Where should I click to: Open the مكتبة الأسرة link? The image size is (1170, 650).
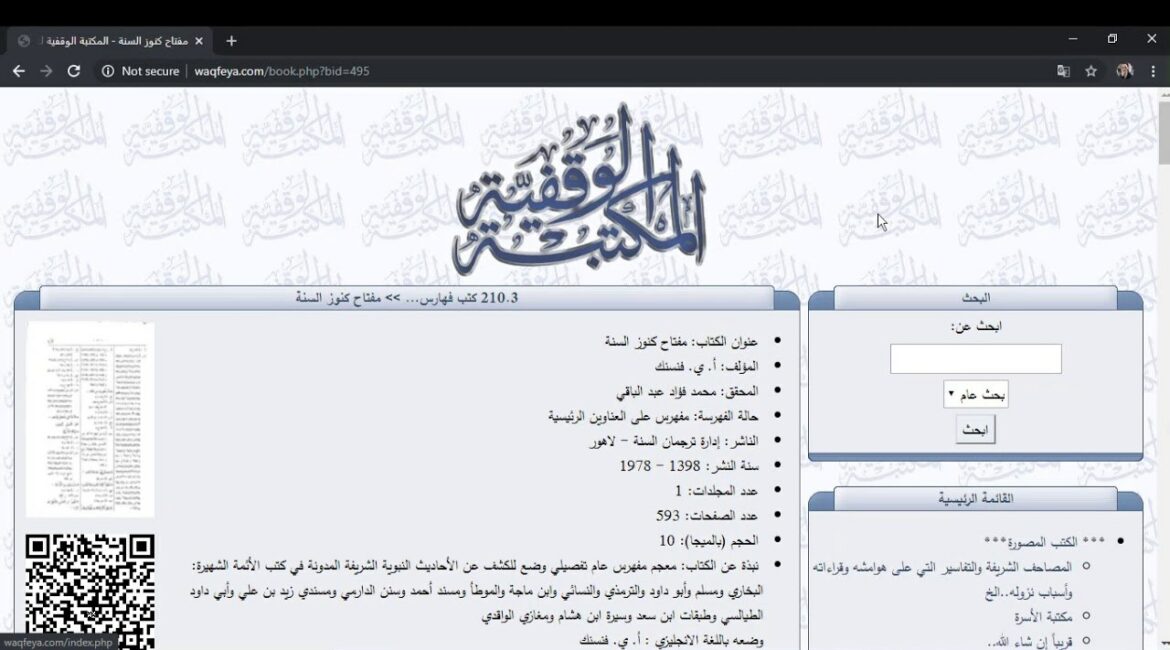[x=1043, y=616]
